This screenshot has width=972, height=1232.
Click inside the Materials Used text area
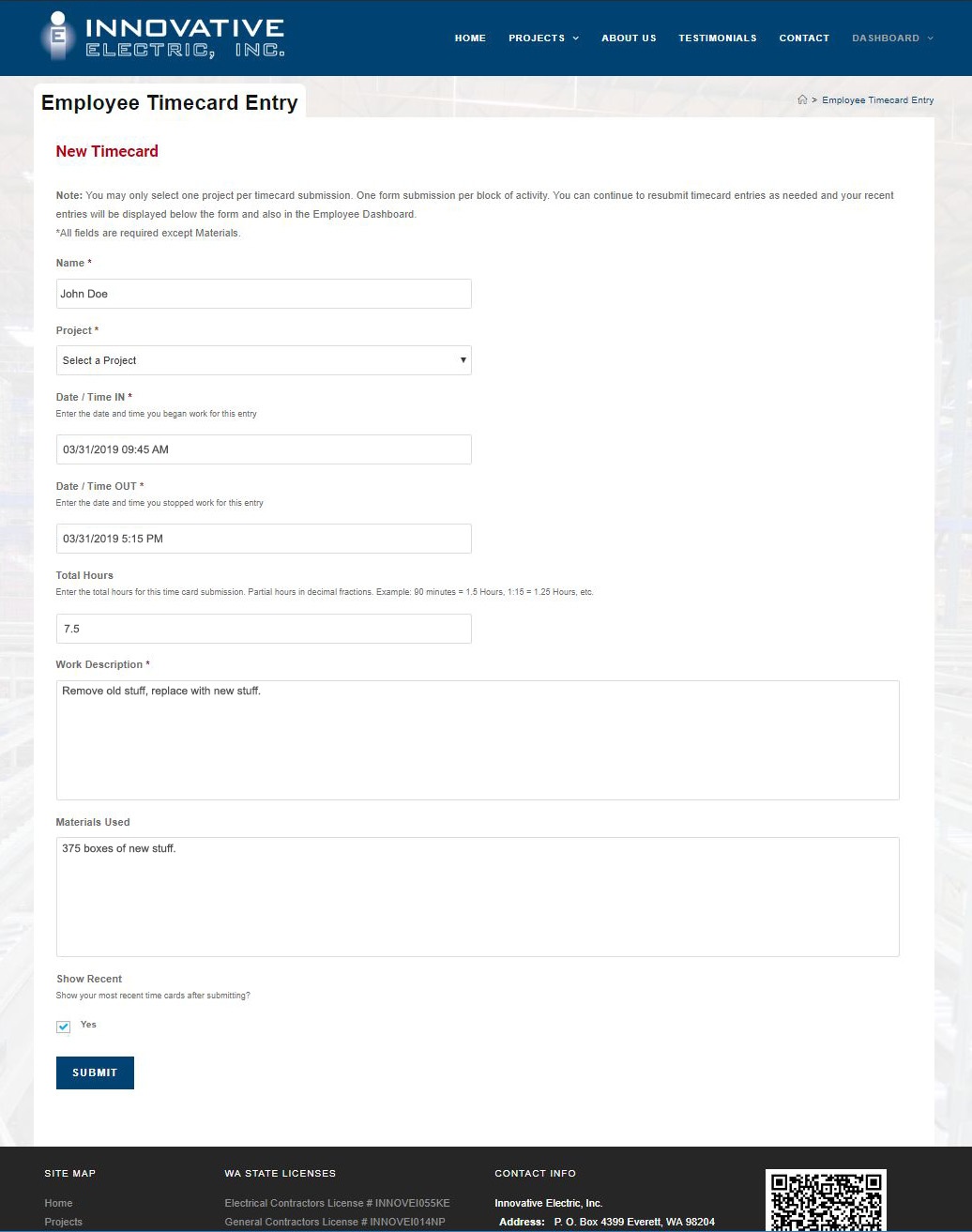[478, 897]
